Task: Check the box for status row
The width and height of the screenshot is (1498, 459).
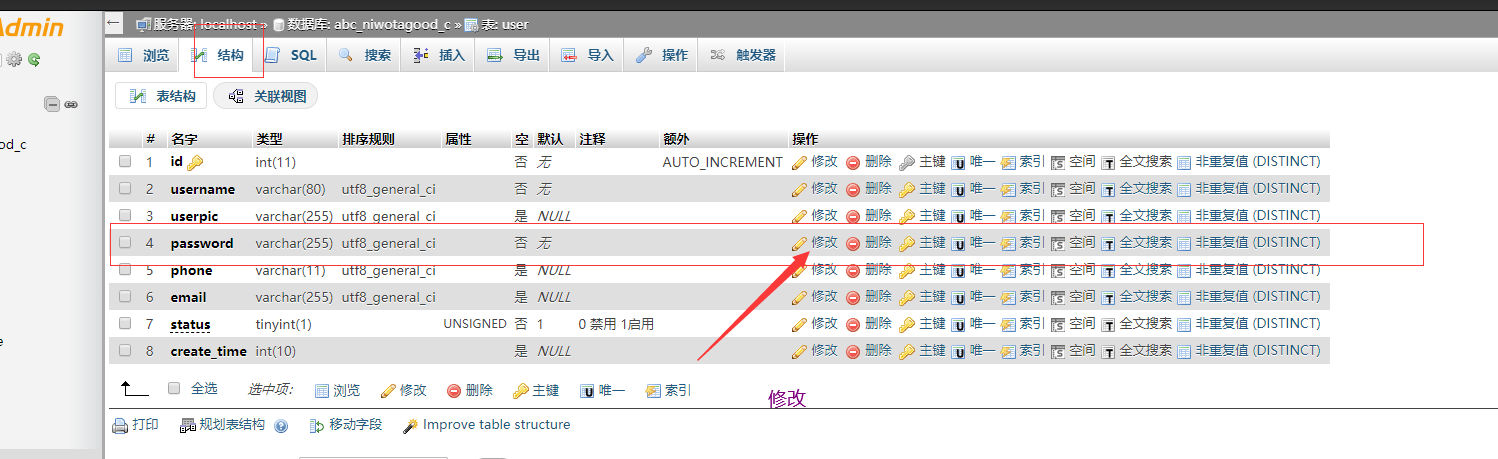Action: pyautogui.click(x=125, y=323)
